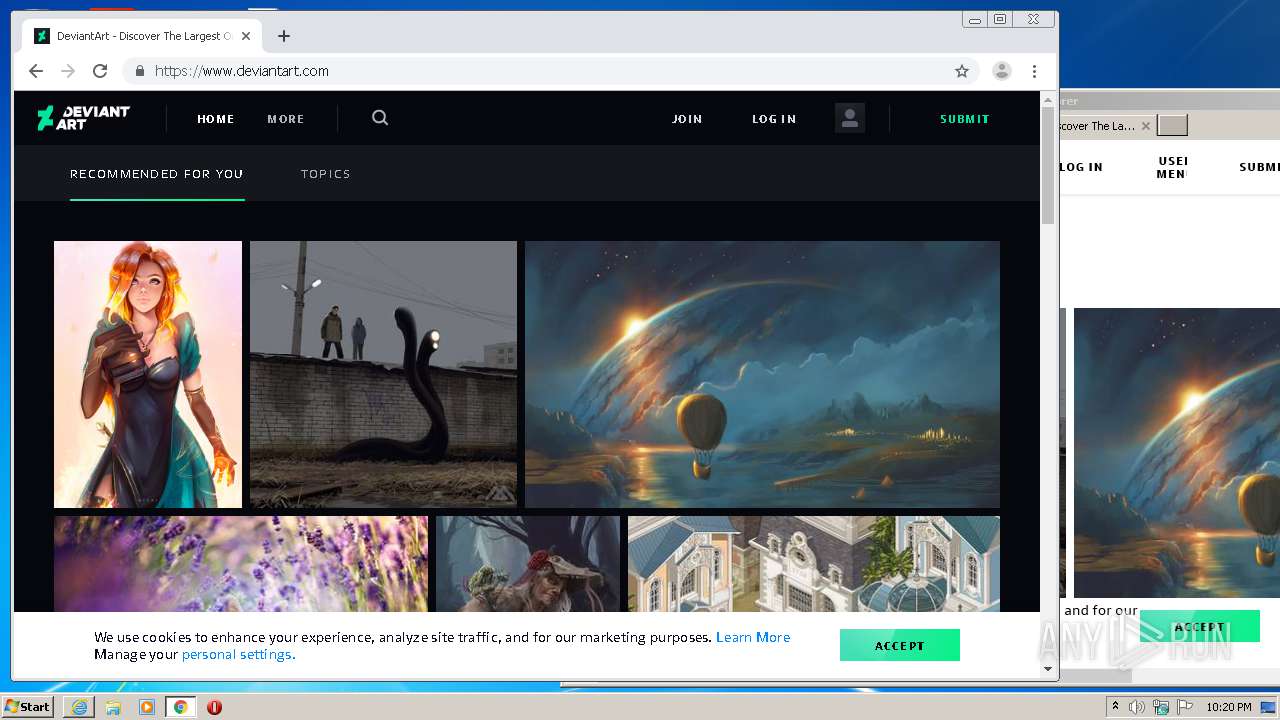Select the HOME menu item
1280x720 pixels.
pyautogui.click(x=216, y=119)
